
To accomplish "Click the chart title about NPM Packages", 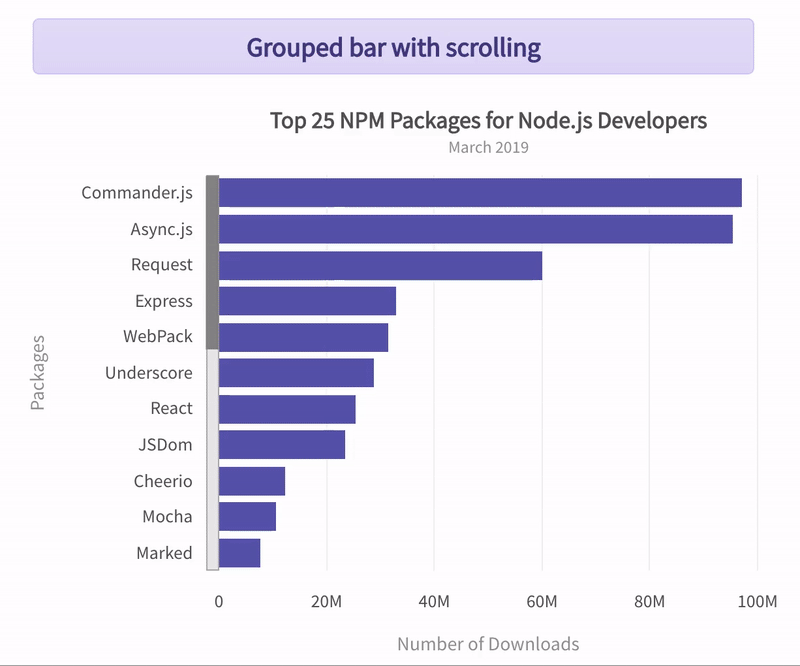I will (x=488, y=121).
